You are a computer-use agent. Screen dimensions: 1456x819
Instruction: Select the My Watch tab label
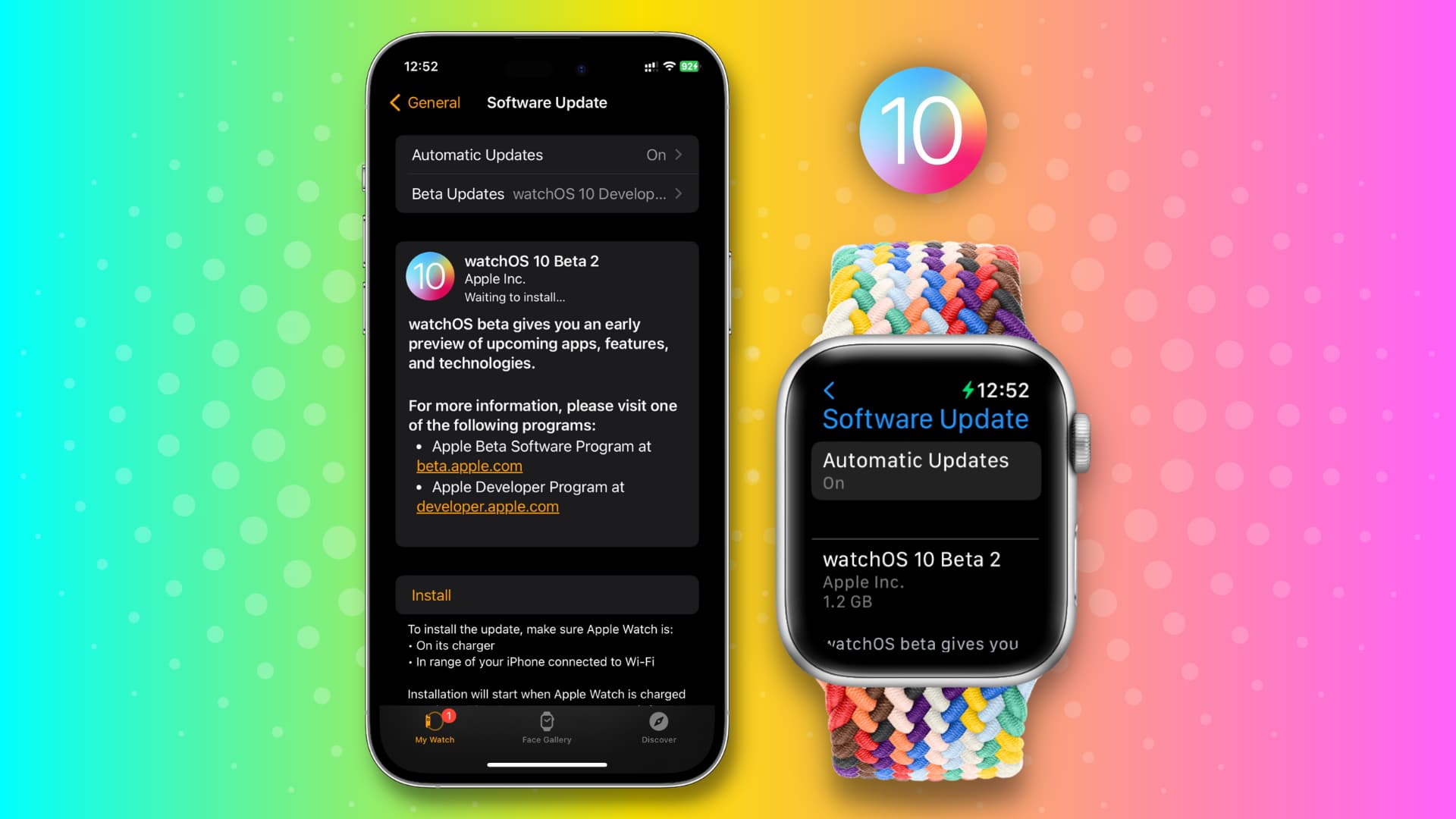[434, 739]
